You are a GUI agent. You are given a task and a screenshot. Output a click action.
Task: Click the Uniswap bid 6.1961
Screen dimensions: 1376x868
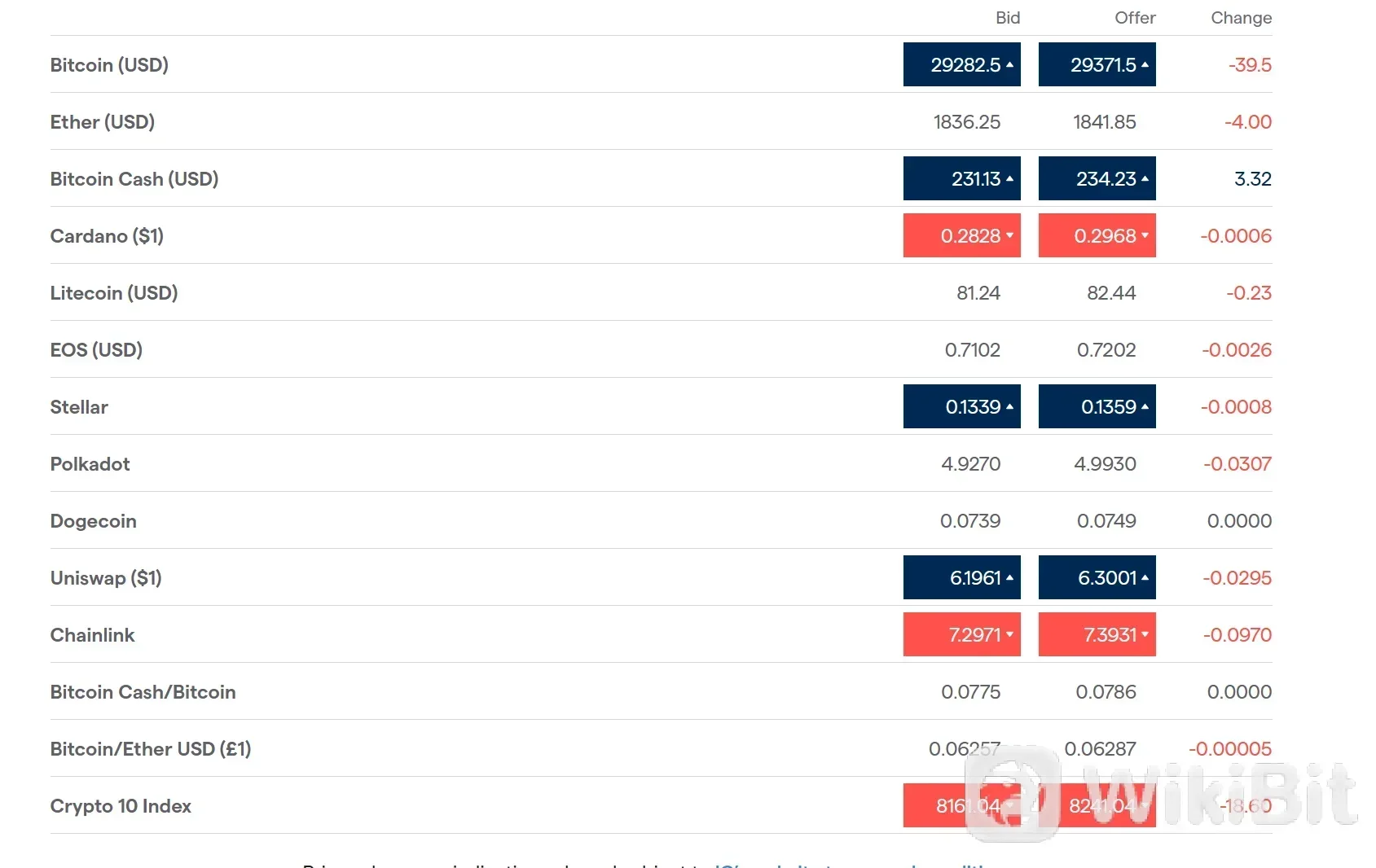pos(961,577)
